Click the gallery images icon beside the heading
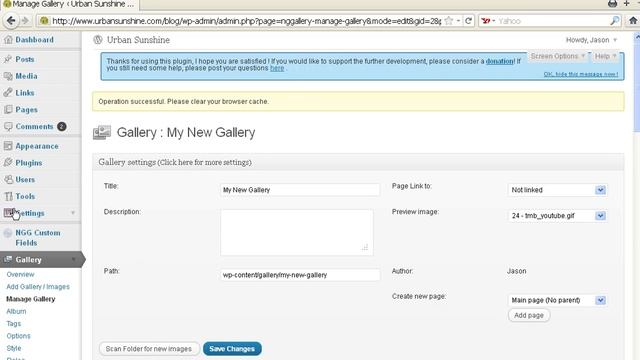 point(102,132)
